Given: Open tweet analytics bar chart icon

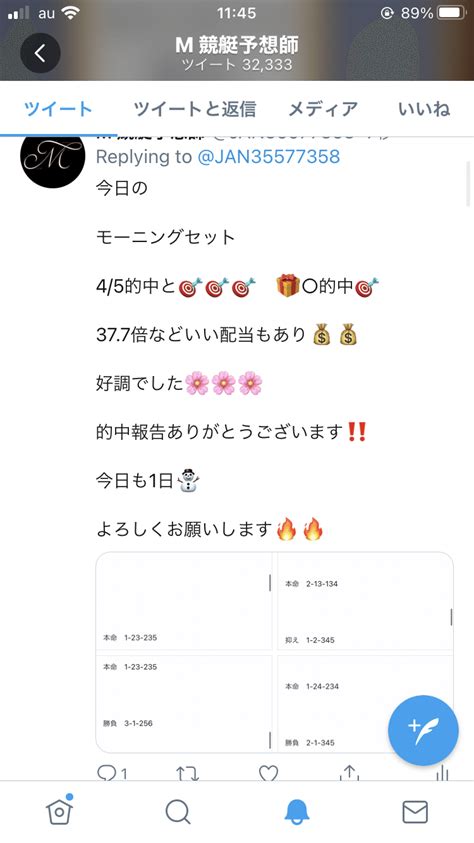Looking at the screenshot, I should click(x=442, y=773).
